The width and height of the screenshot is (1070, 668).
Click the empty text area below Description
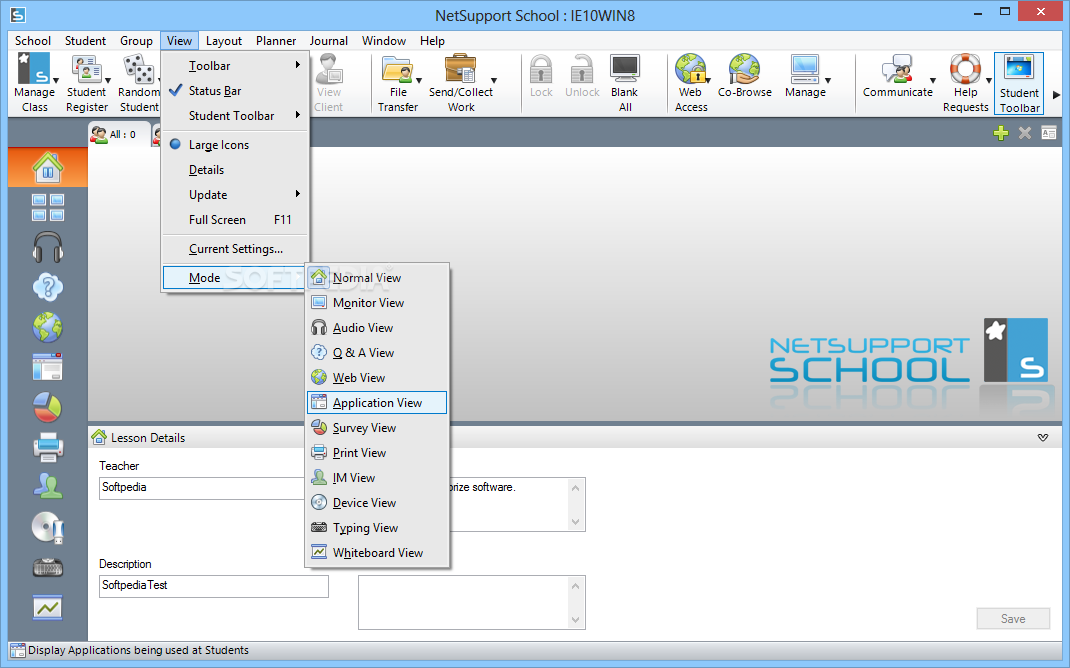coord(472,602)
